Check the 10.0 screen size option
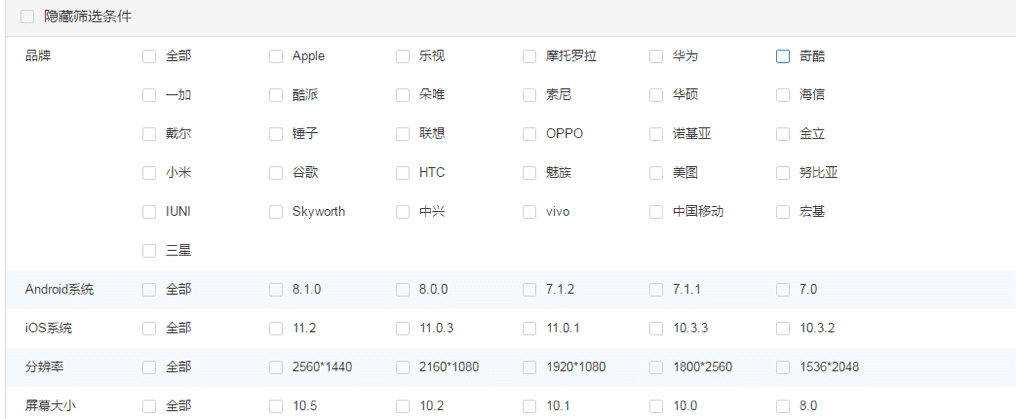Viewport: 1016px width, 419px height. point(656,406)
